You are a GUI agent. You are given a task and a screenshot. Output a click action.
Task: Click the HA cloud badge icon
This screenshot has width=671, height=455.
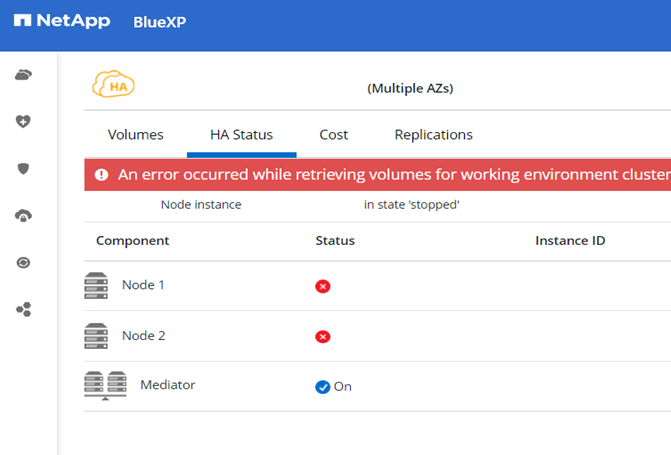(x=113, y=86)
